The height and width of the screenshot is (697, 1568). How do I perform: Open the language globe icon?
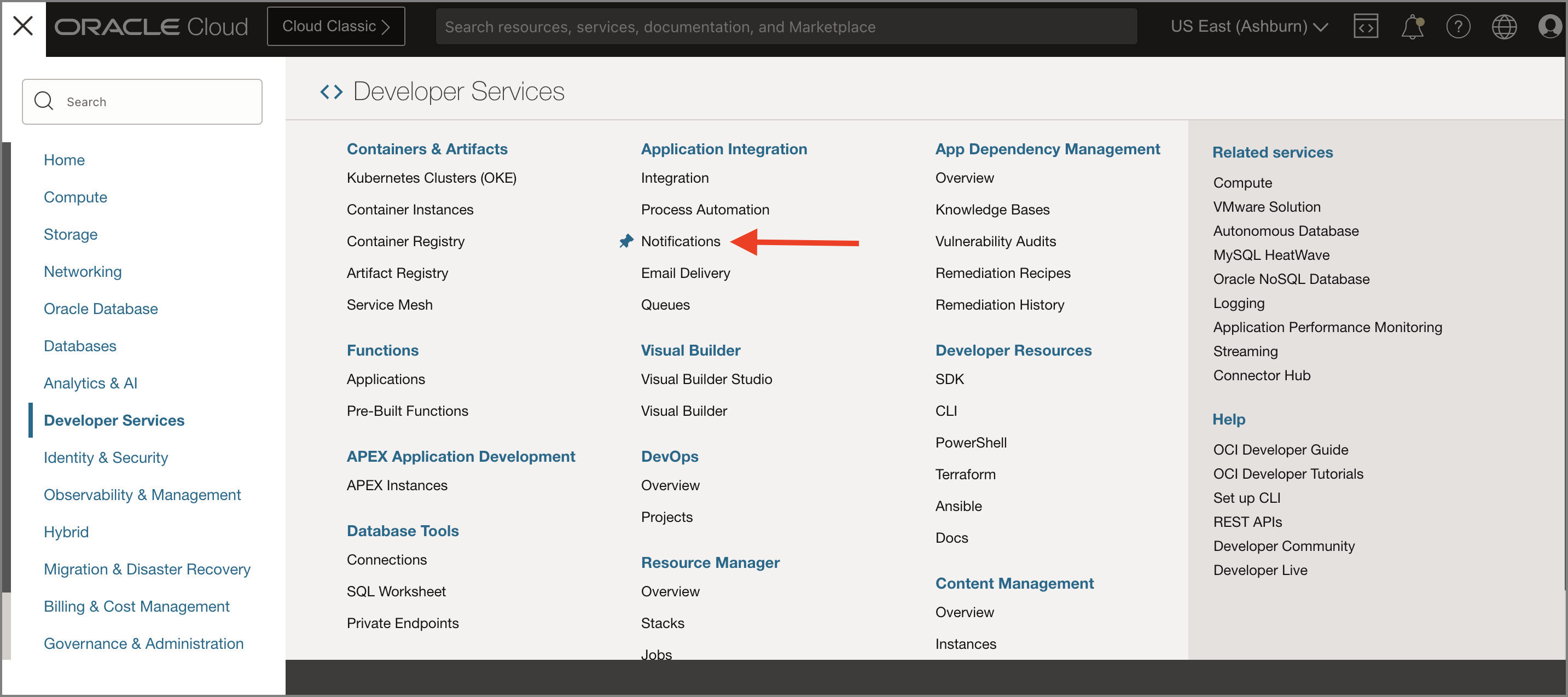1504,26
